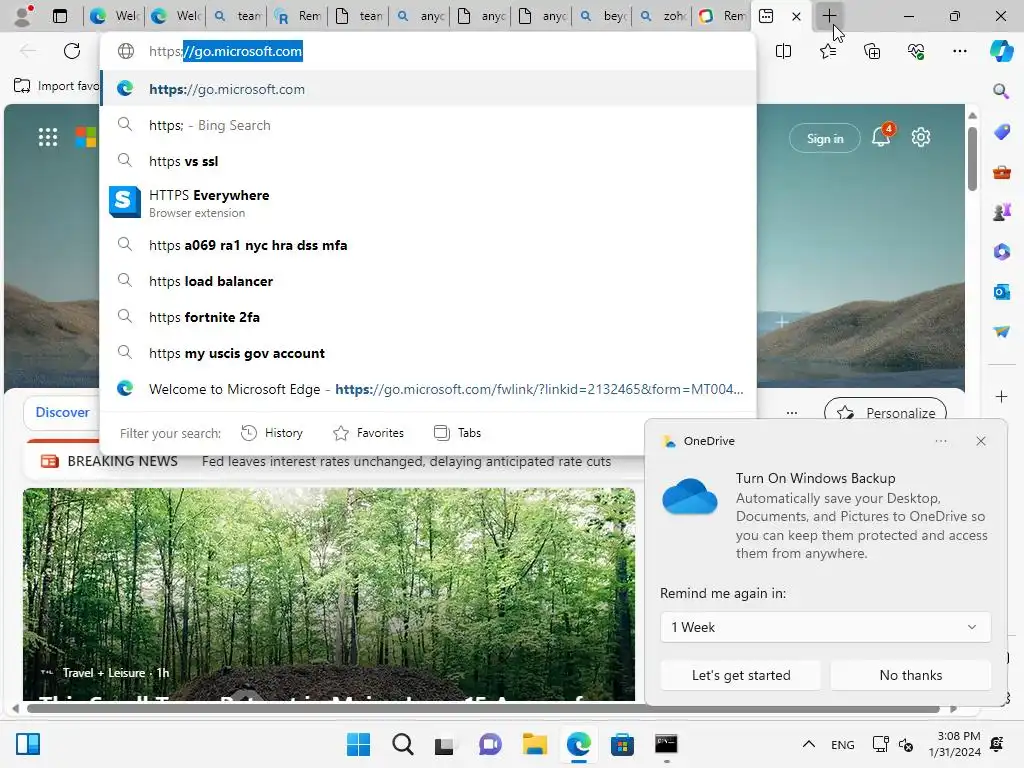
Task: Switch to the beyond search tab
Action: tap(603, 16)
